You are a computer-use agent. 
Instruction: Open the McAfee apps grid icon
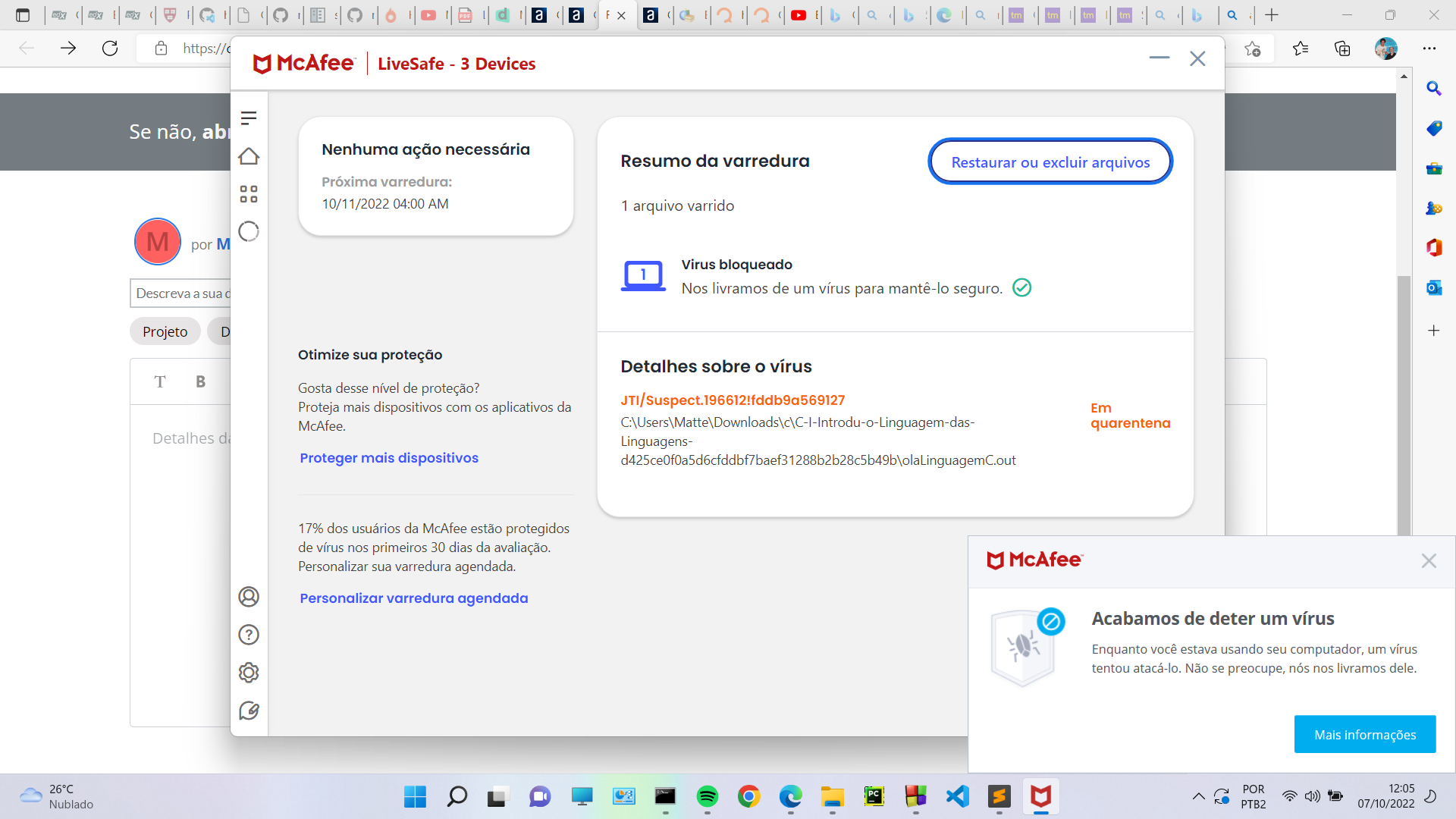249,194
